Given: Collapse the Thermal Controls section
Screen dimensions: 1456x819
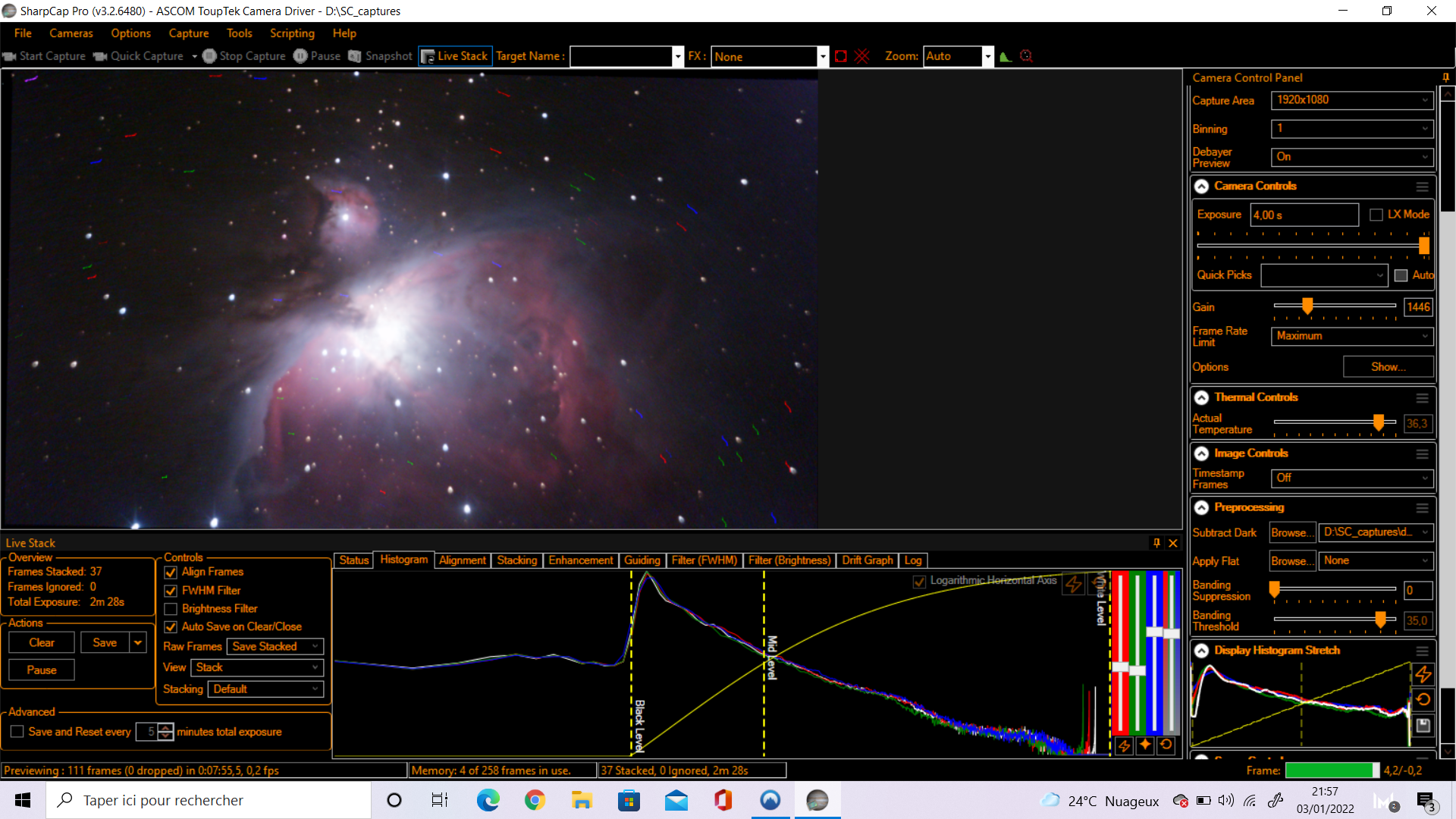Looking at the screenshot, I should point(1202,397).
